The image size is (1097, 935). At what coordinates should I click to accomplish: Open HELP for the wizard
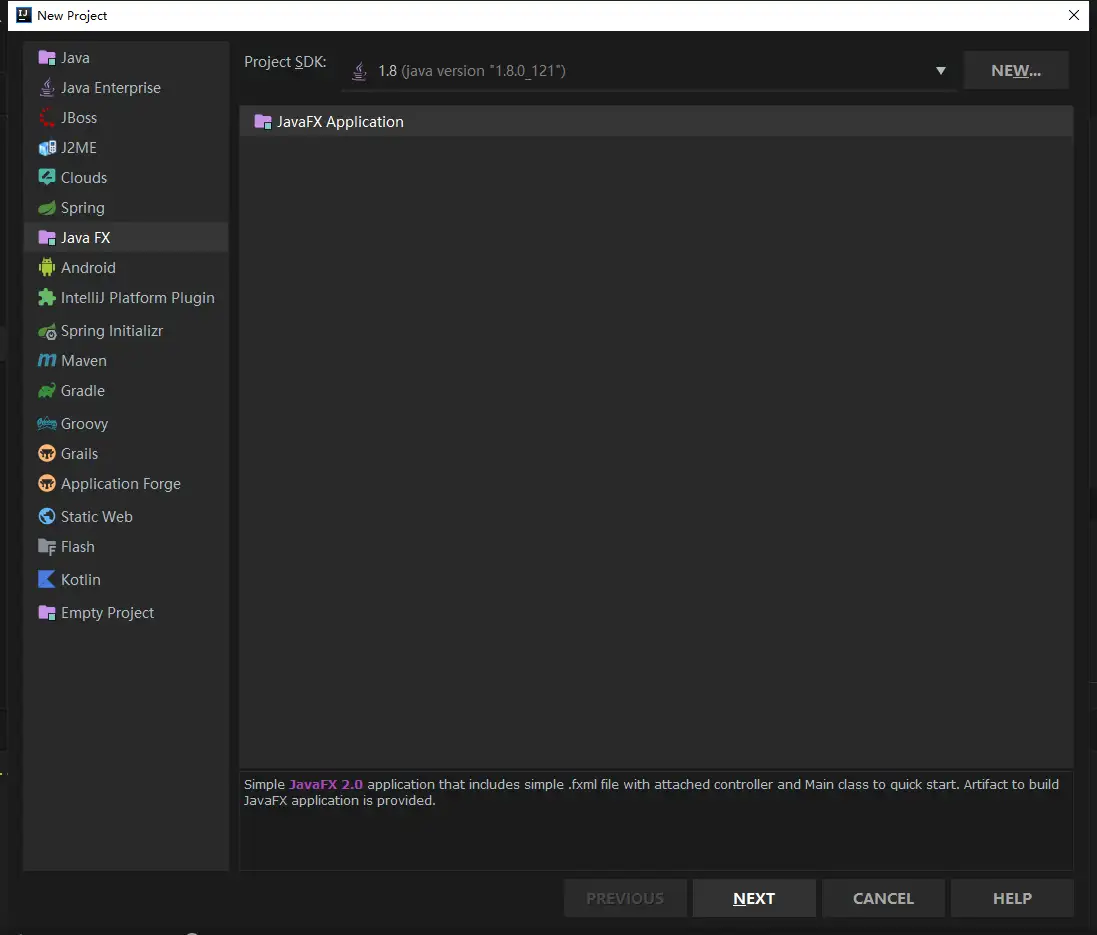[1011, 898]
